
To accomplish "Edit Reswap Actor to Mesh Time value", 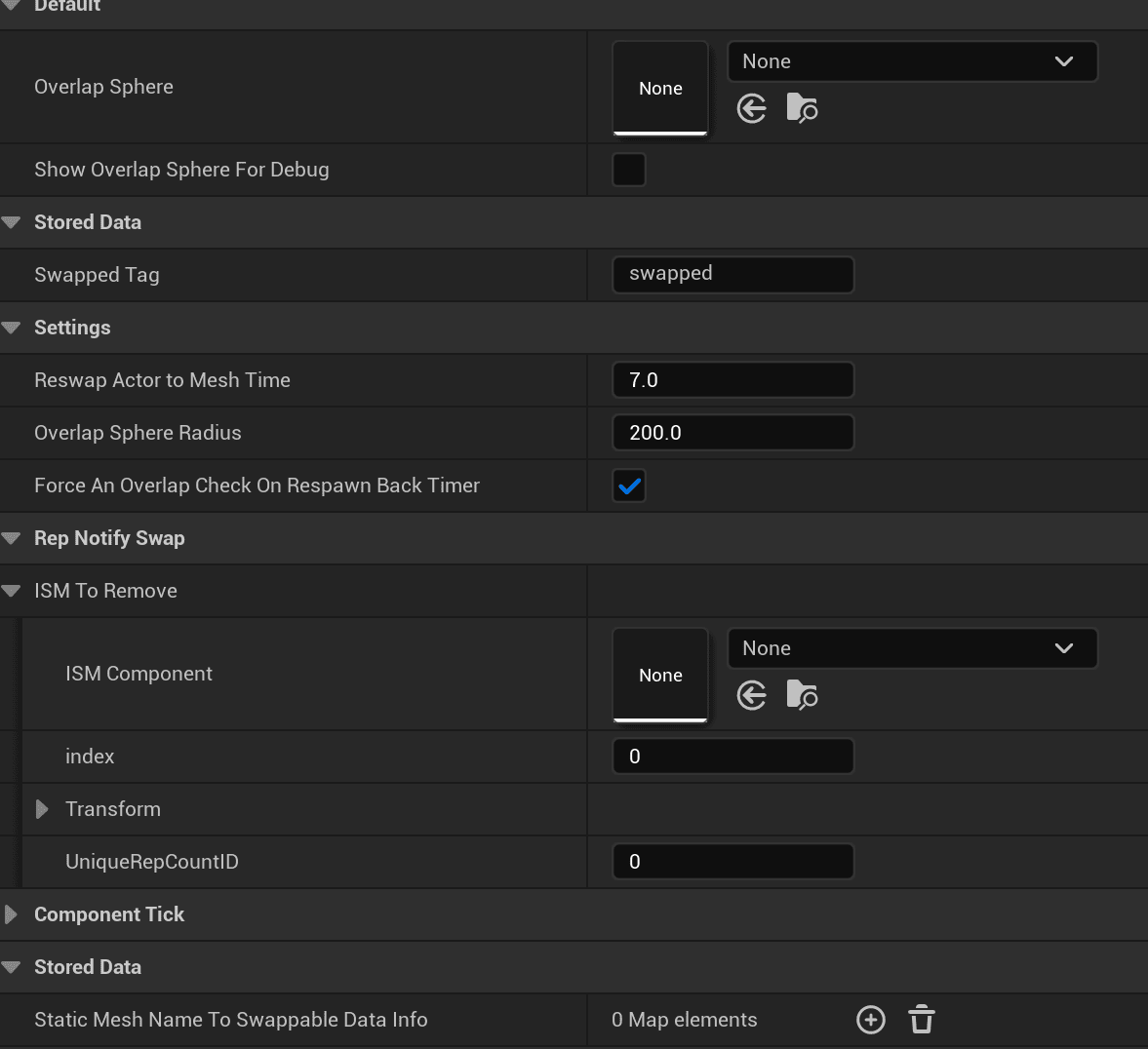I will pos(732,380).
